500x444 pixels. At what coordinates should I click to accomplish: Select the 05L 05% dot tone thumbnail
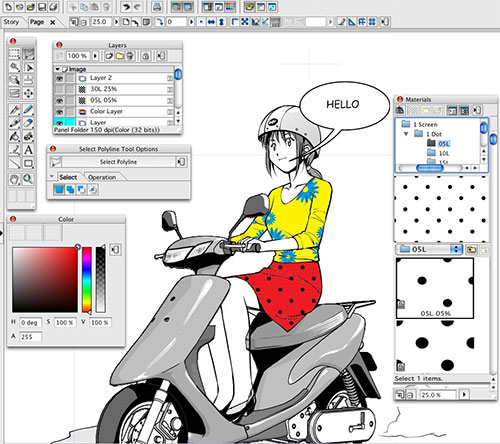point(435,288)
